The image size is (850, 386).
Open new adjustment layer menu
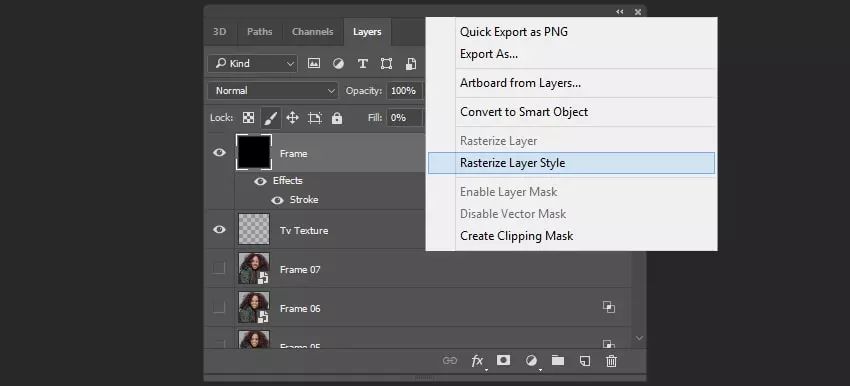[531, 361]
